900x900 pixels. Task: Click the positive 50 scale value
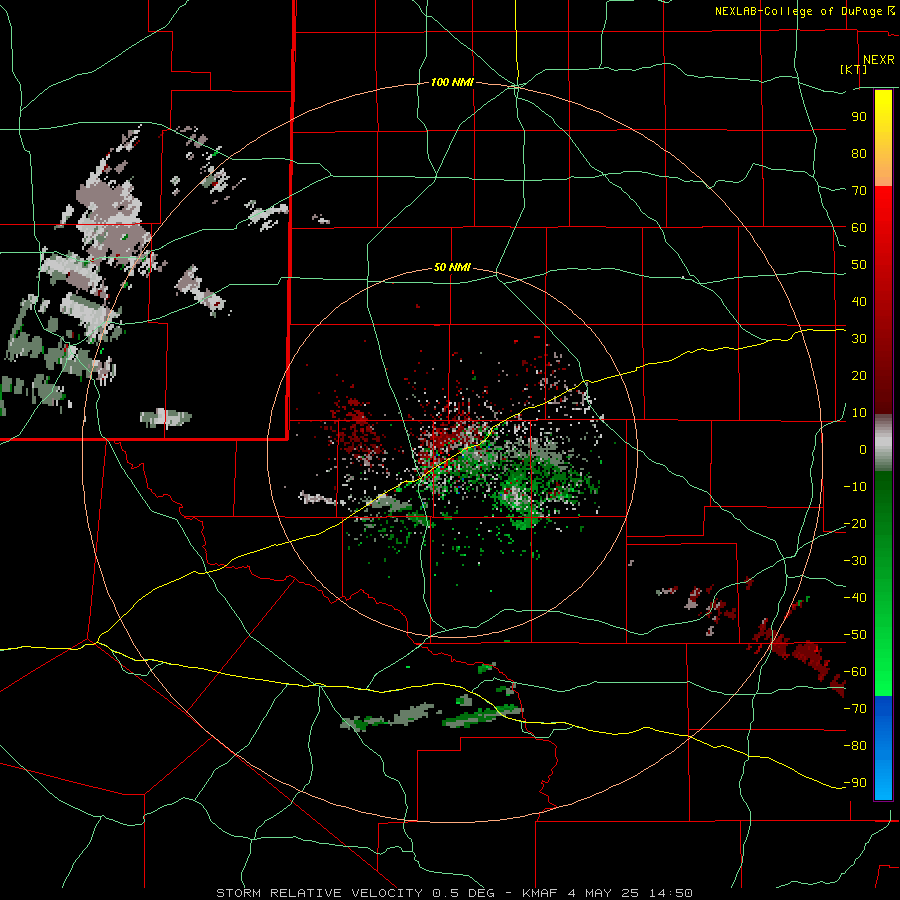[859, 265]
